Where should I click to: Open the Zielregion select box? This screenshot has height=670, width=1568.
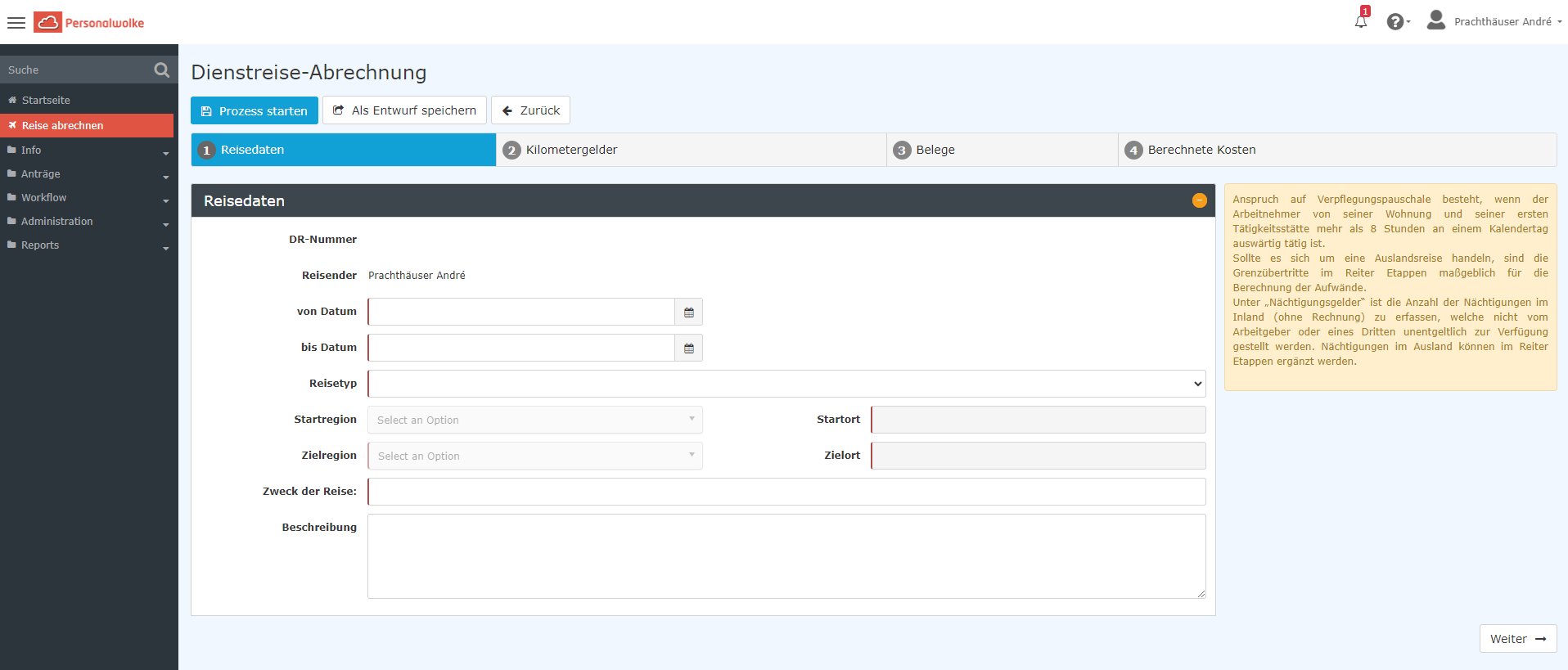[534, 456]
